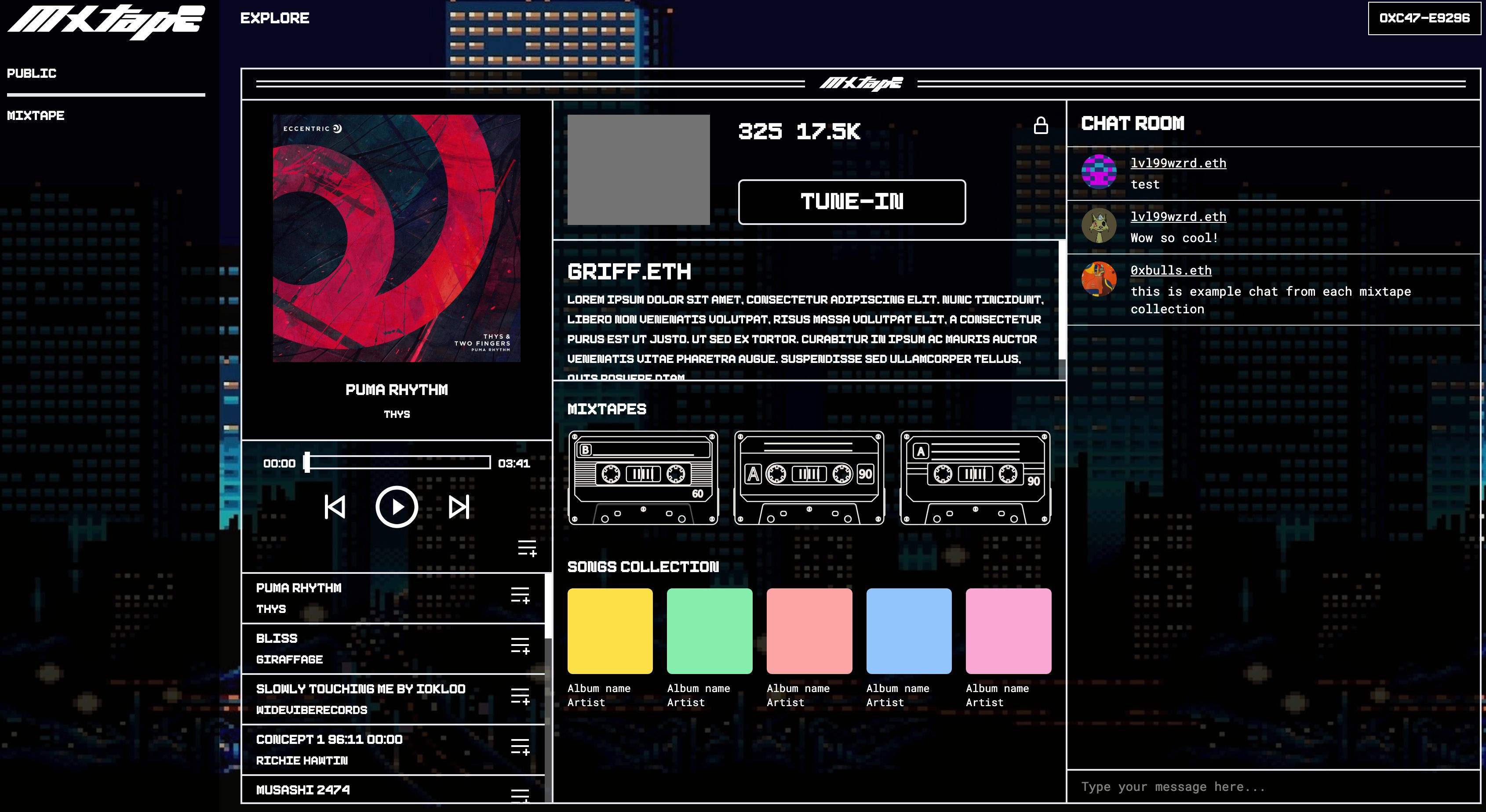This screenshot has height=812, width=1486.
Task: Click the Chat Room heading
Action: point(1133,123)
